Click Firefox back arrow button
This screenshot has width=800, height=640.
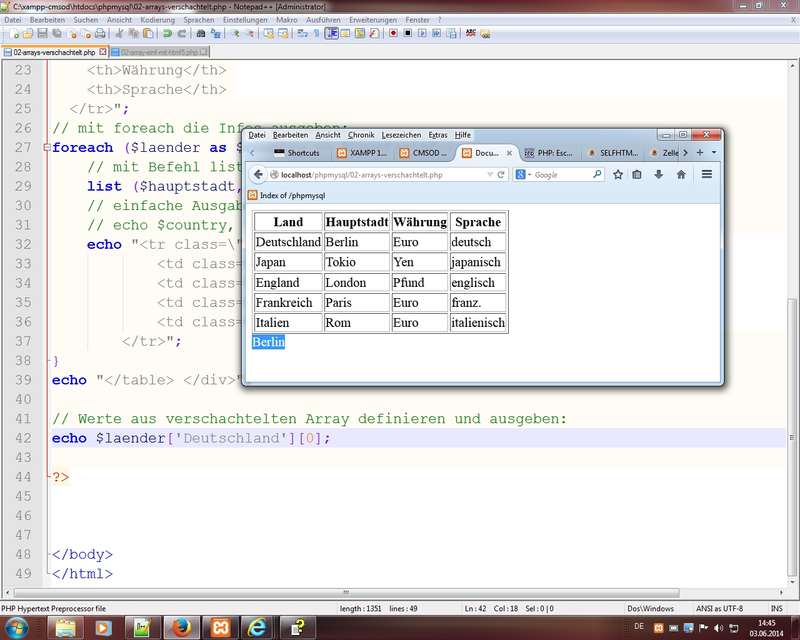pos(258,174)
